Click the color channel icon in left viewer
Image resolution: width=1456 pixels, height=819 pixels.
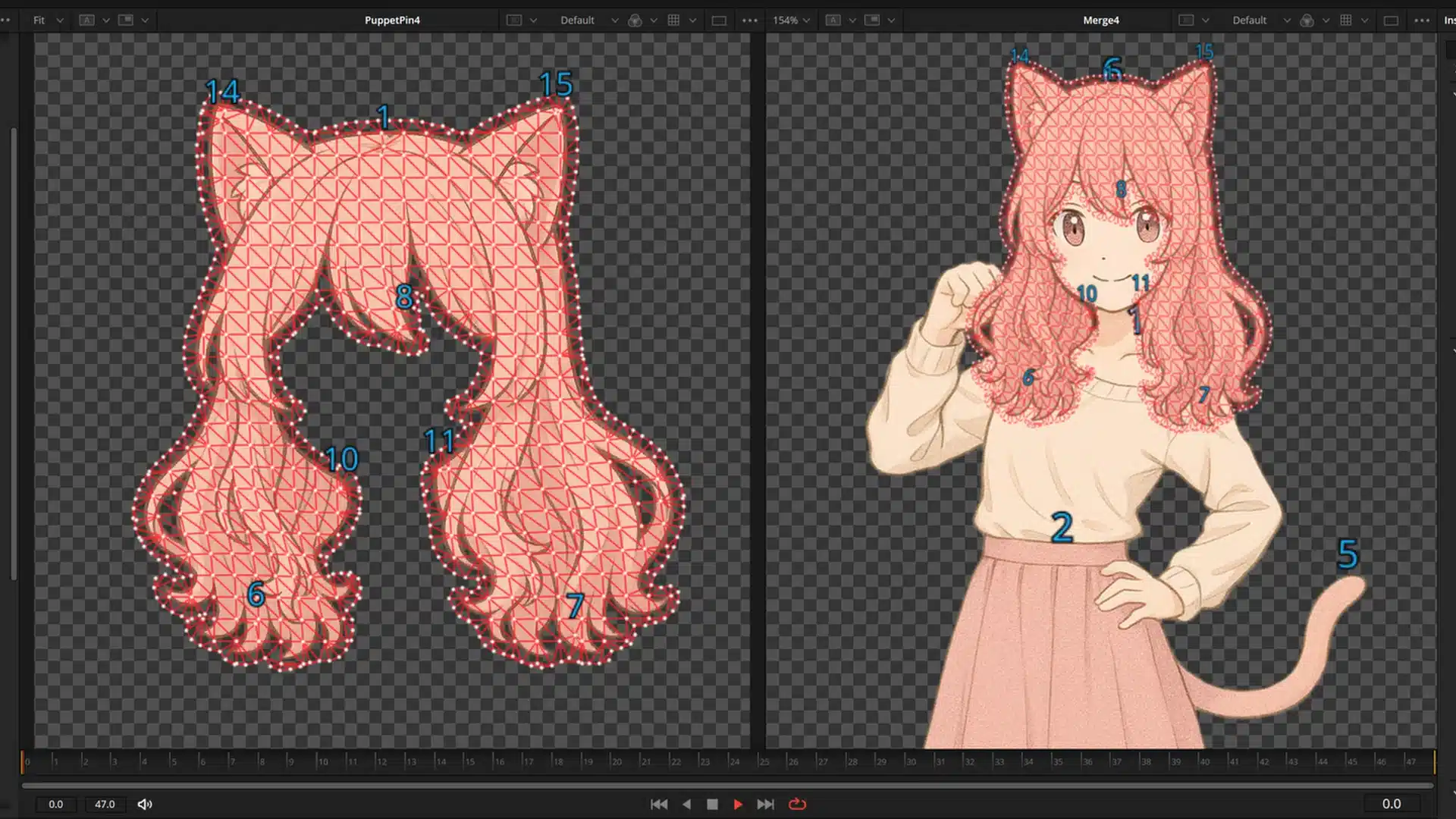click(x=635, y=20)
